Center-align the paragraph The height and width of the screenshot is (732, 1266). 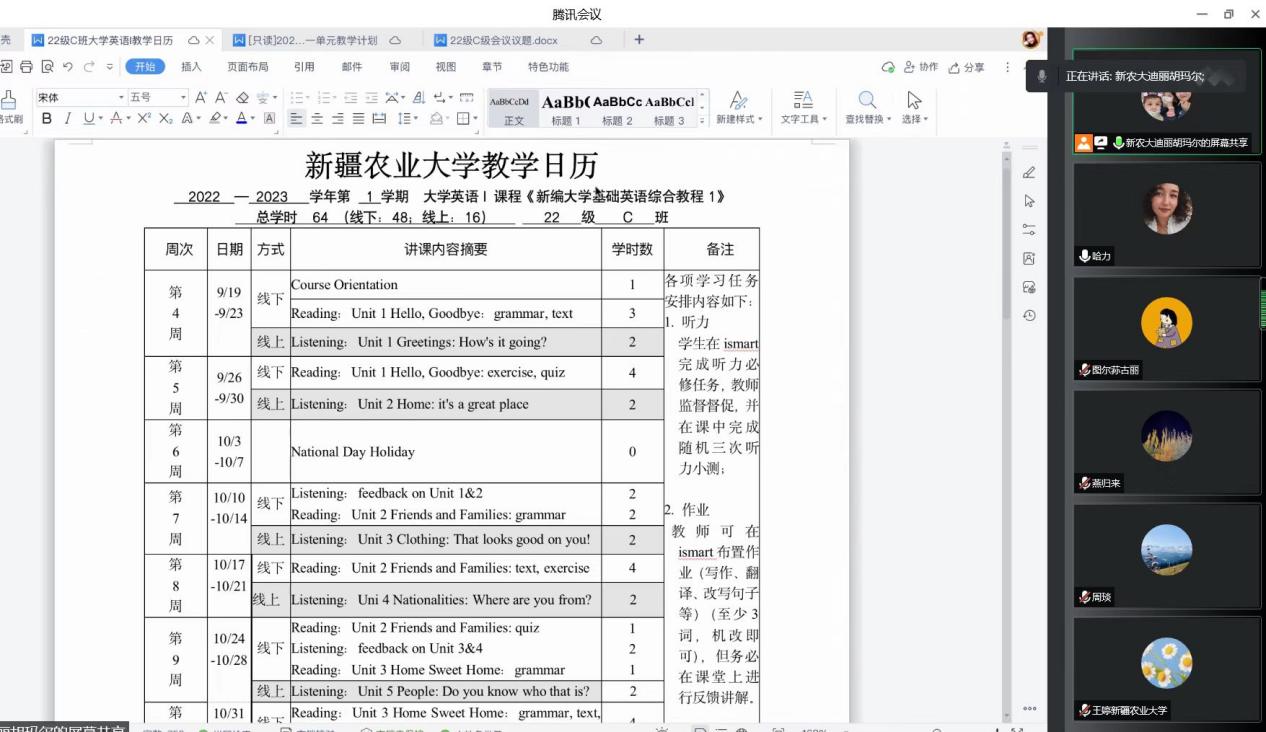pyautogui.click(x=316, y=119)
